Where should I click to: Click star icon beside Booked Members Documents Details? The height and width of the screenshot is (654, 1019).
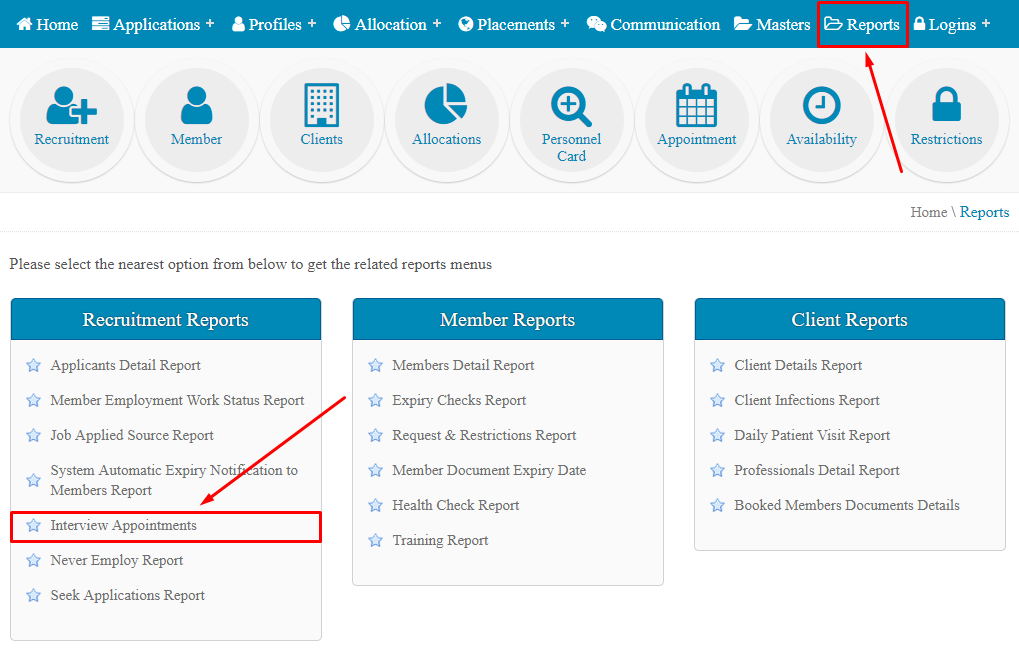[x=717, y=506]
